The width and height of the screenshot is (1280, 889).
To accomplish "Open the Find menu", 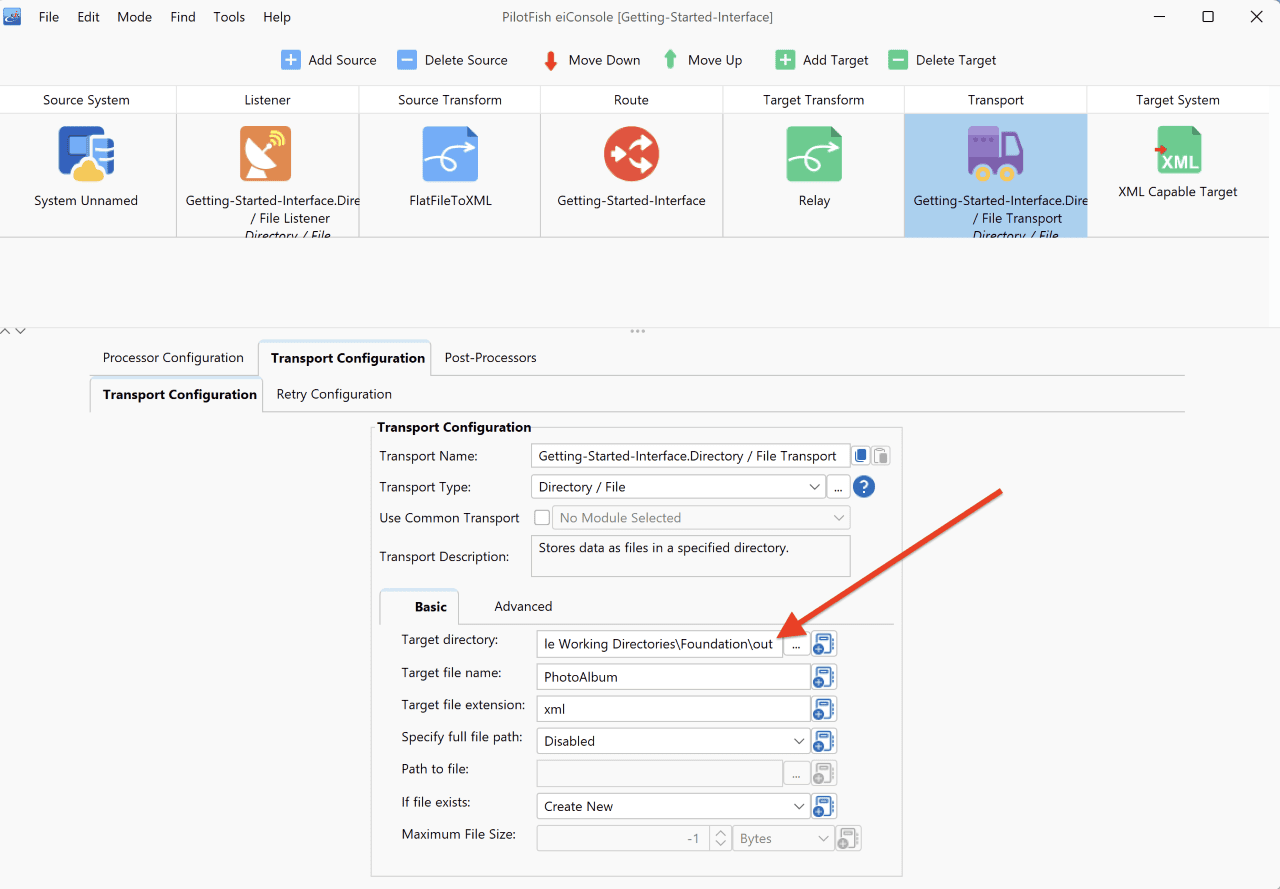I will [183, 17].
